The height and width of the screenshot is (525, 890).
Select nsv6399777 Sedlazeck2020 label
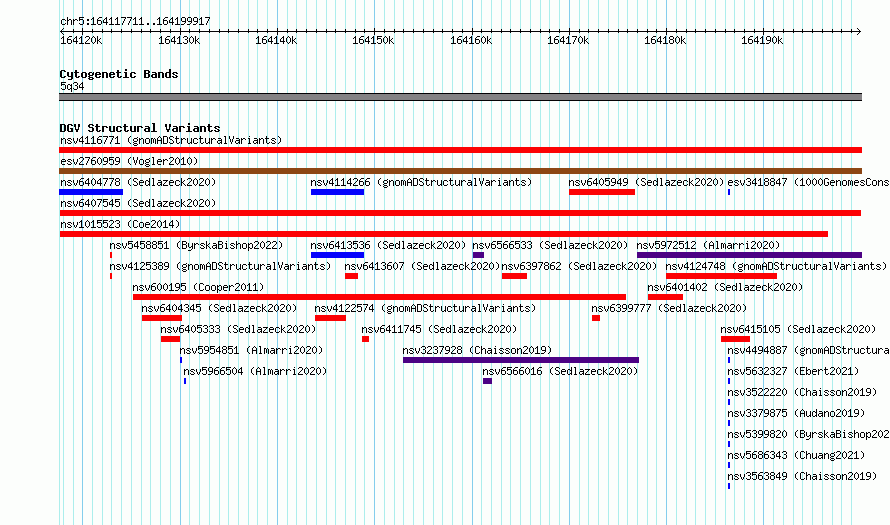tap(669, 308)
